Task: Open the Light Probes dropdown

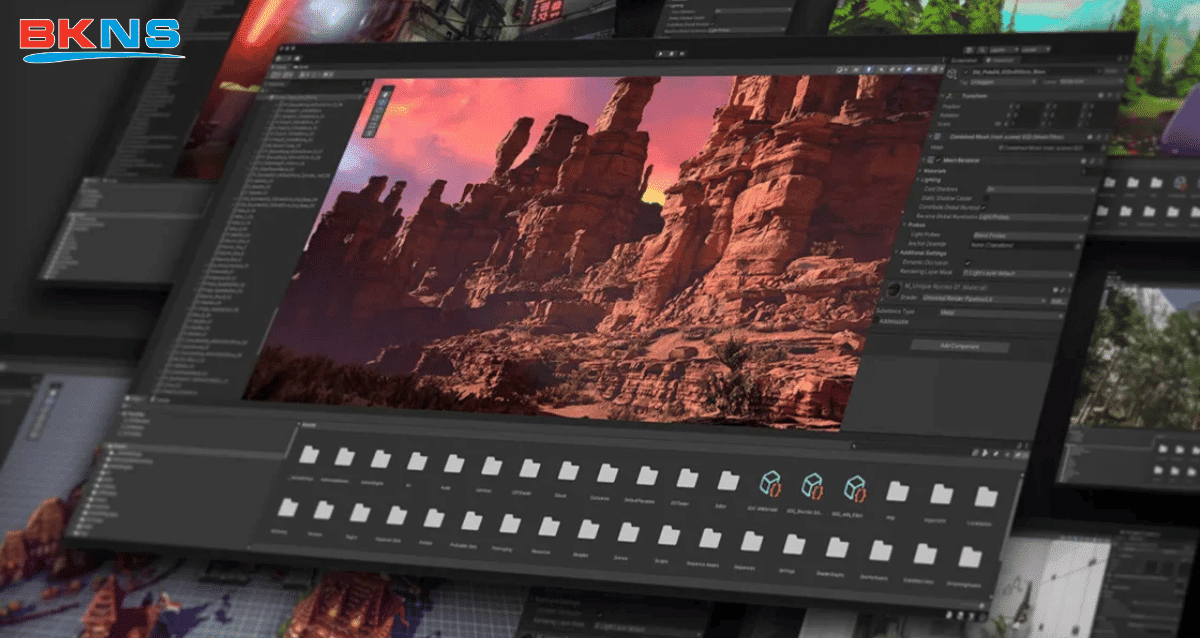Action: 1026,234
